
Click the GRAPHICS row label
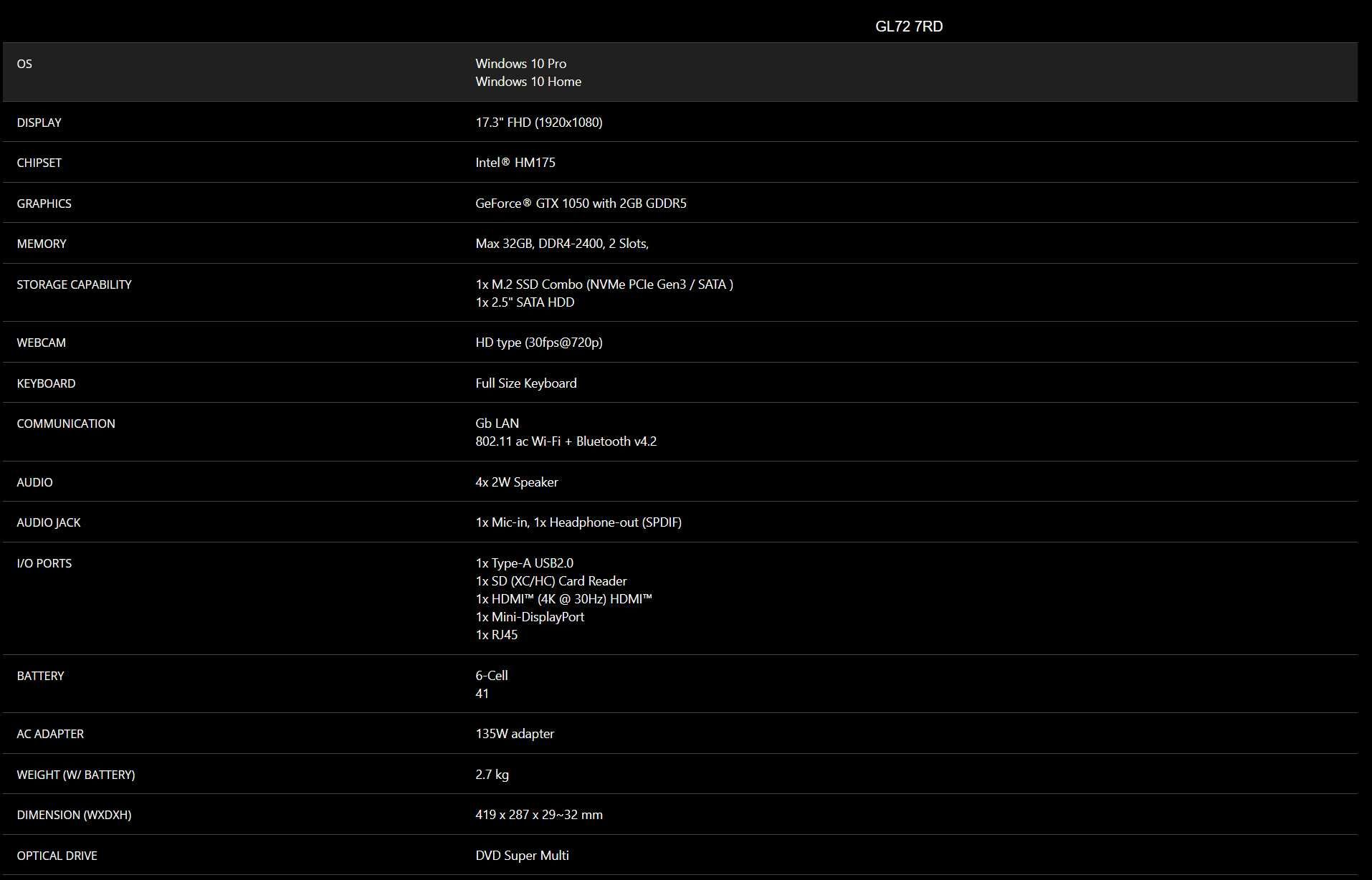tap(44, 204)
